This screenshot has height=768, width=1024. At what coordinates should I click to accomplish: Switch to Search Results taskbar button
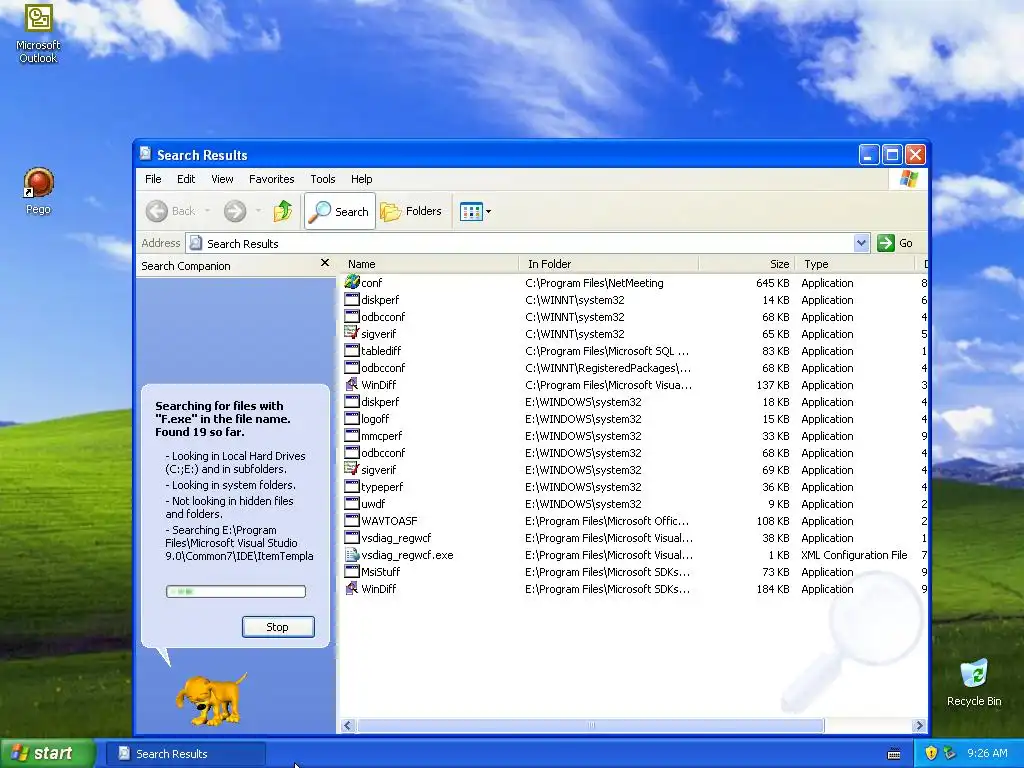(185, 754)
